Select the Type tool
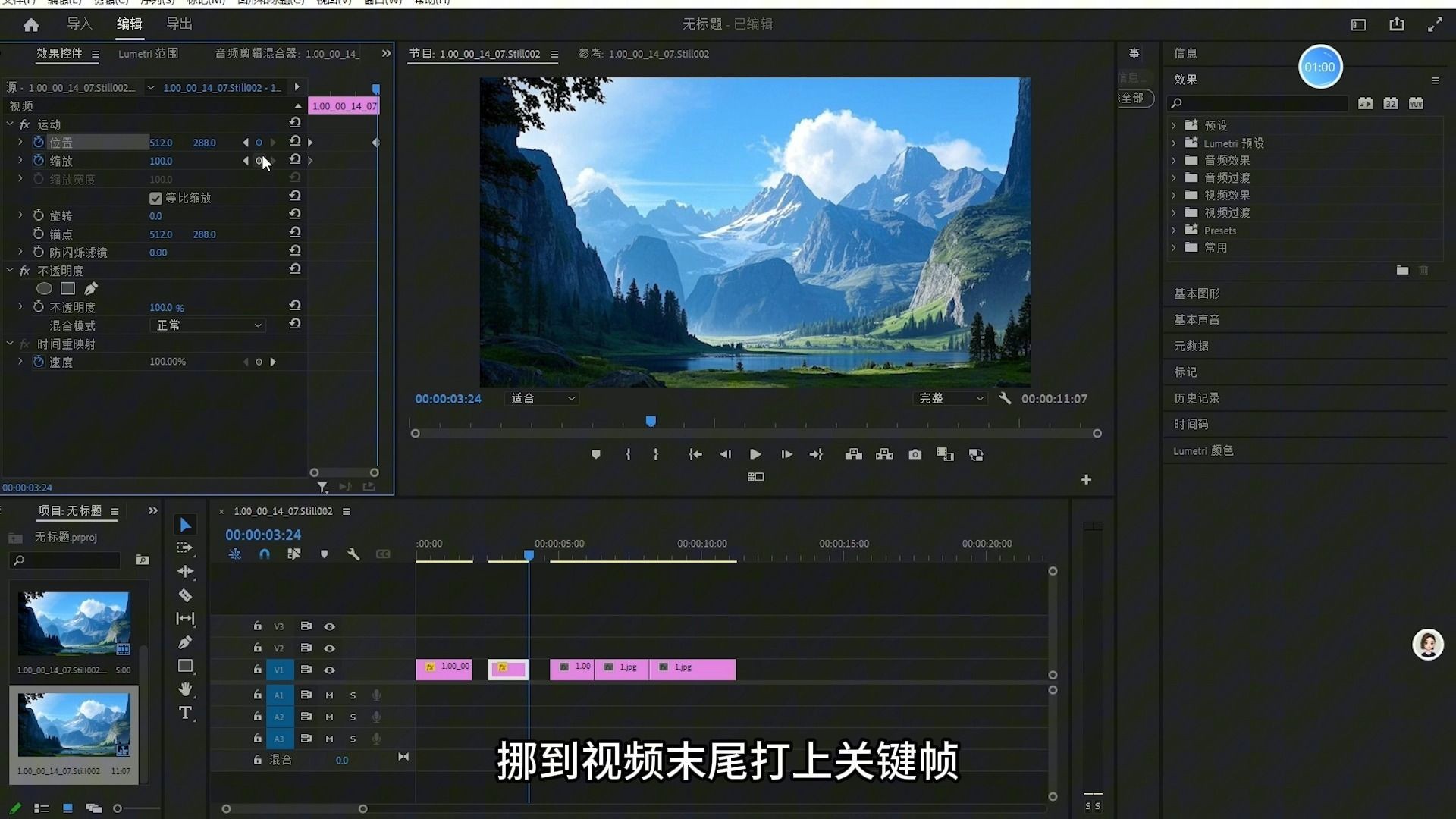 (185, 713)
